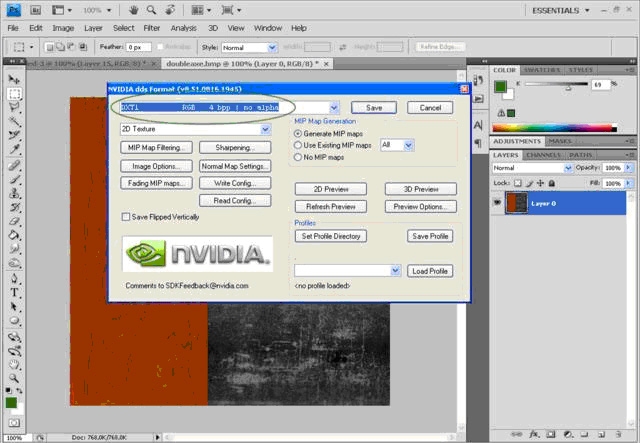This screenshot has height=443, width=640.
Task: Toggle the Anti-alias checkbox
Action: [160, 47]
